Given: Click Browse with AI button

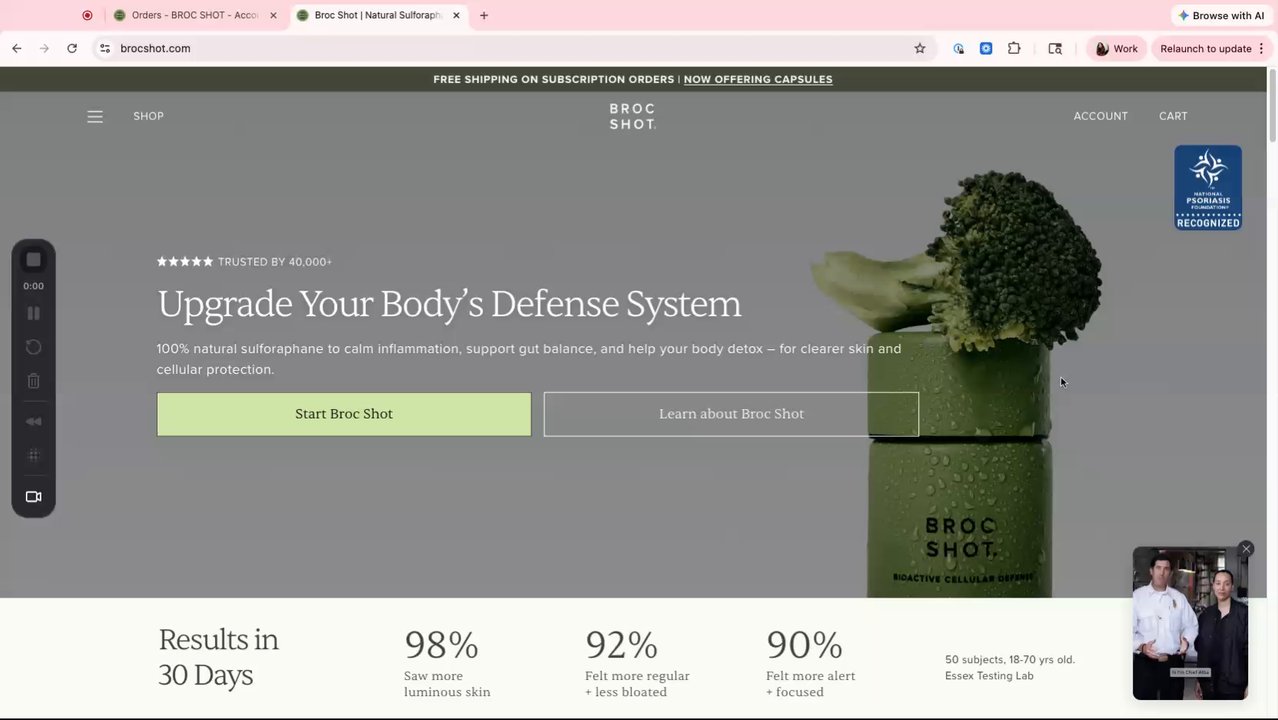Looking at the screenshot, I should click(x=1221, y=15).
